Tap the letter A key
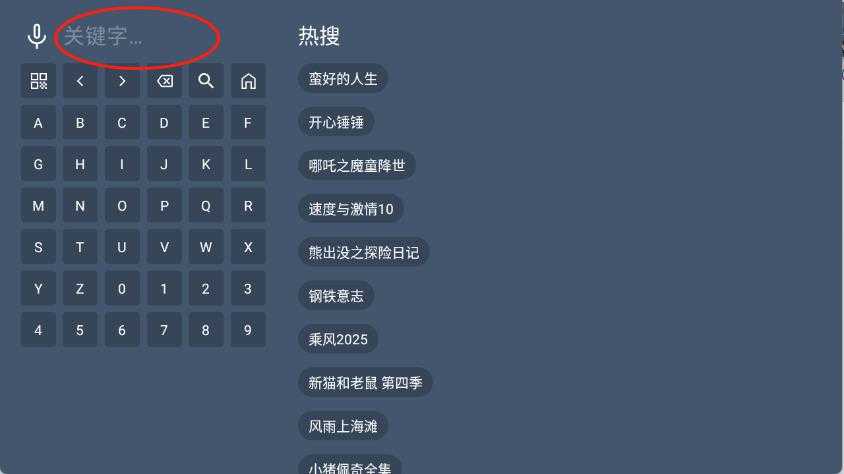 (38, 123)
